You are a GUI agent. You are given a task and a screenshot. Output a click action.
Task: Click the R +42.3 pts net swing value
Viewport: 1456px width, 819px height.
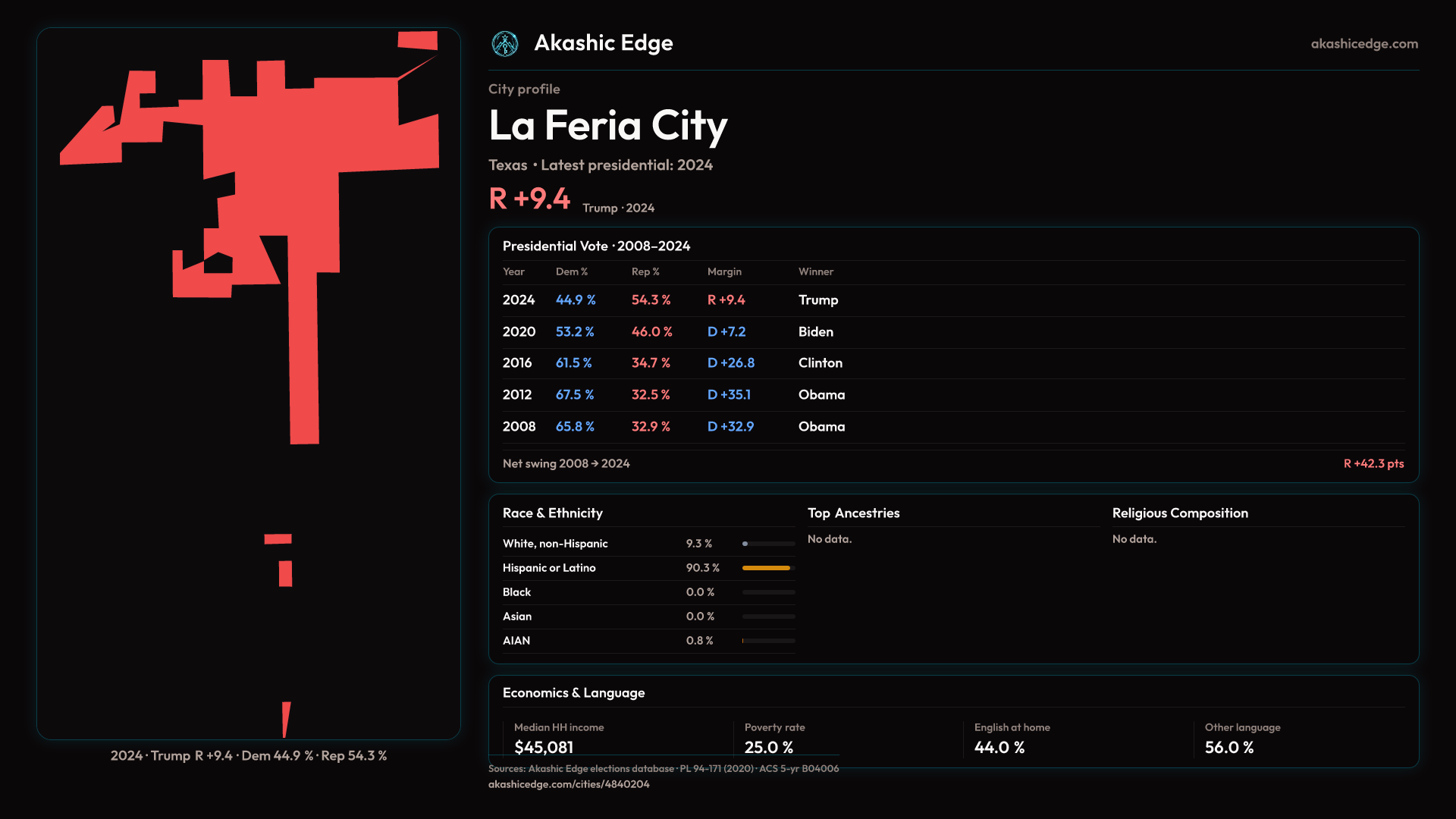click(x=1373, y=464)
